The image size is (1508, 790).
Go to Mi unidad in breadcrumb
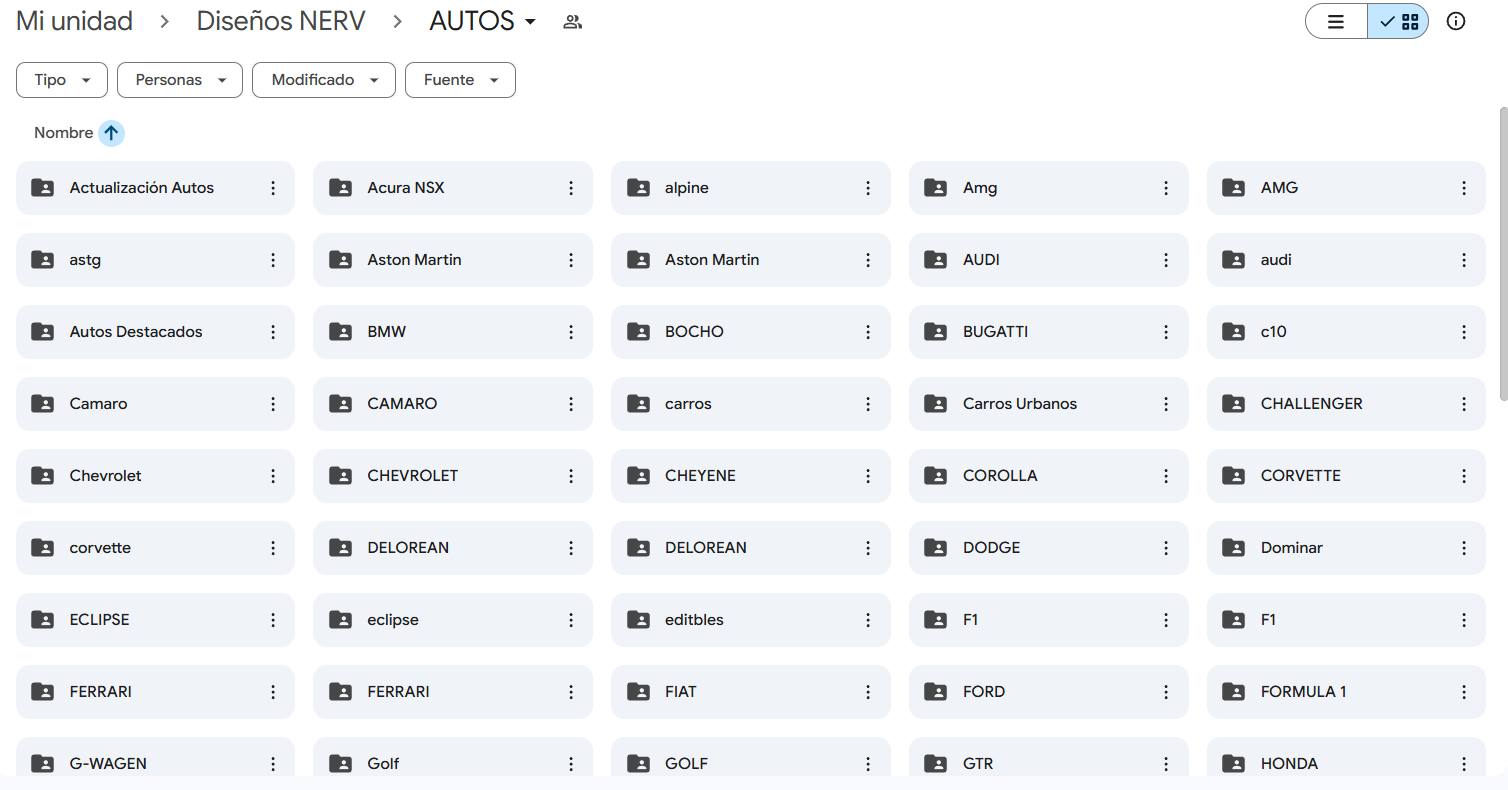point(74,21)
